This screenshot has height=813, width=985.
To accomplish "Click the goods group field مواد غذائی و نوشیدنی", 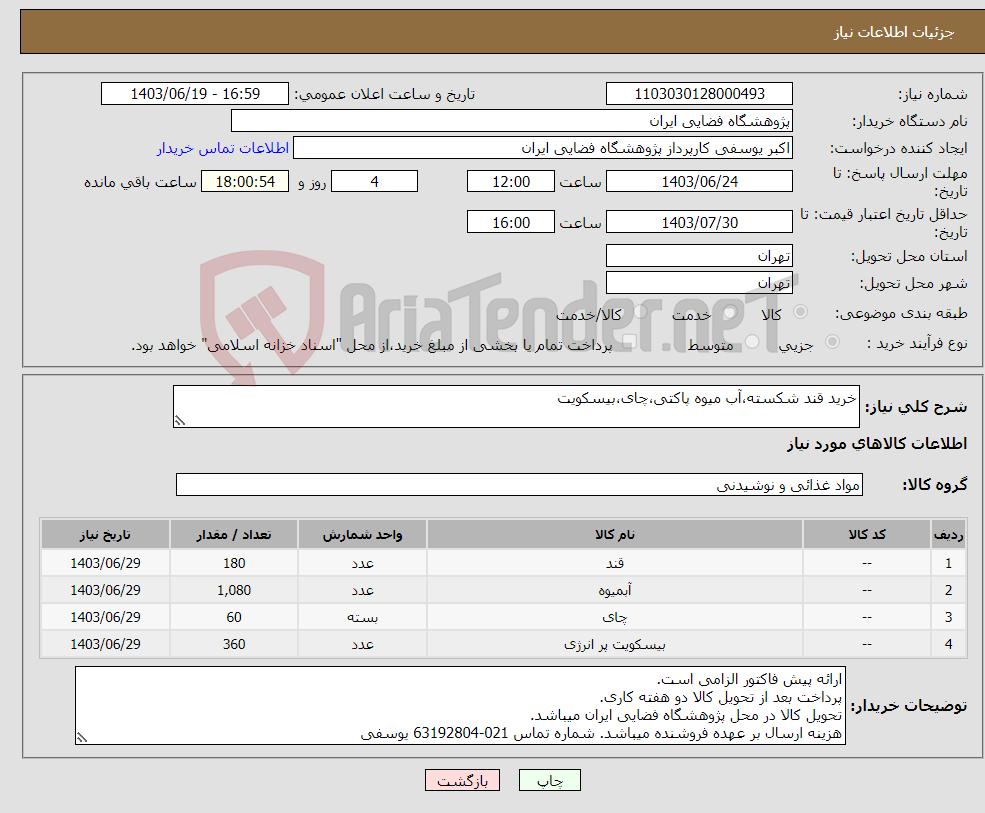I will [x=520, y=485].
